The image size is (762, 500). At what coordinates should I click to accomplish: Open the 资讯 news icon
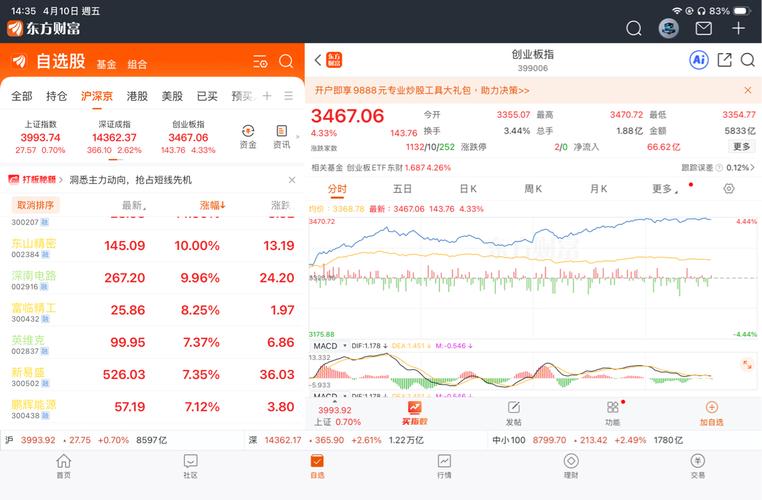[281, 137]
